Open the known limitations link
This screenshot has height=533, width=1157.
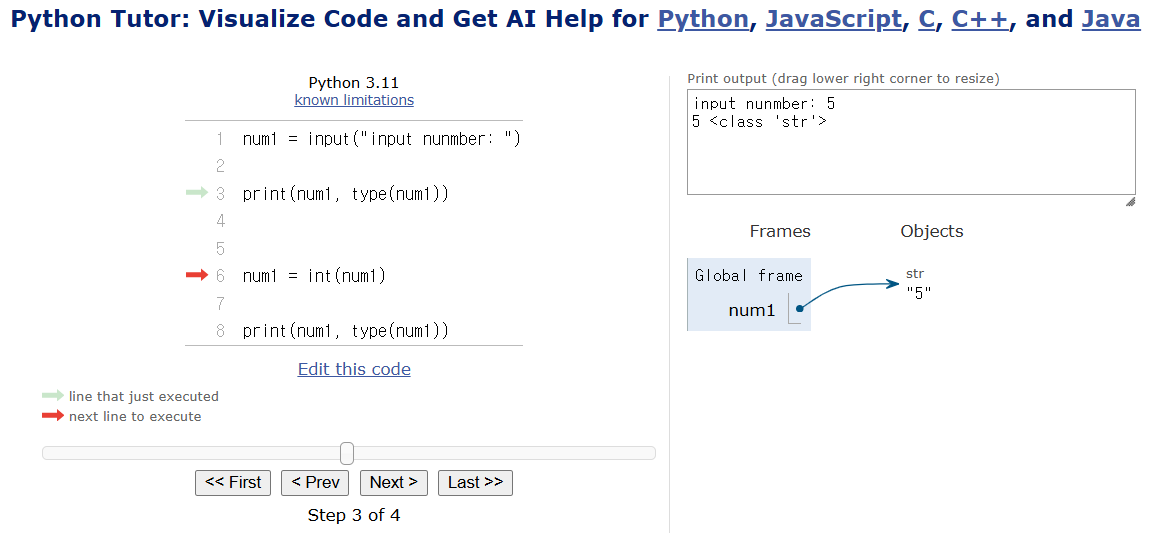[354, 100]
